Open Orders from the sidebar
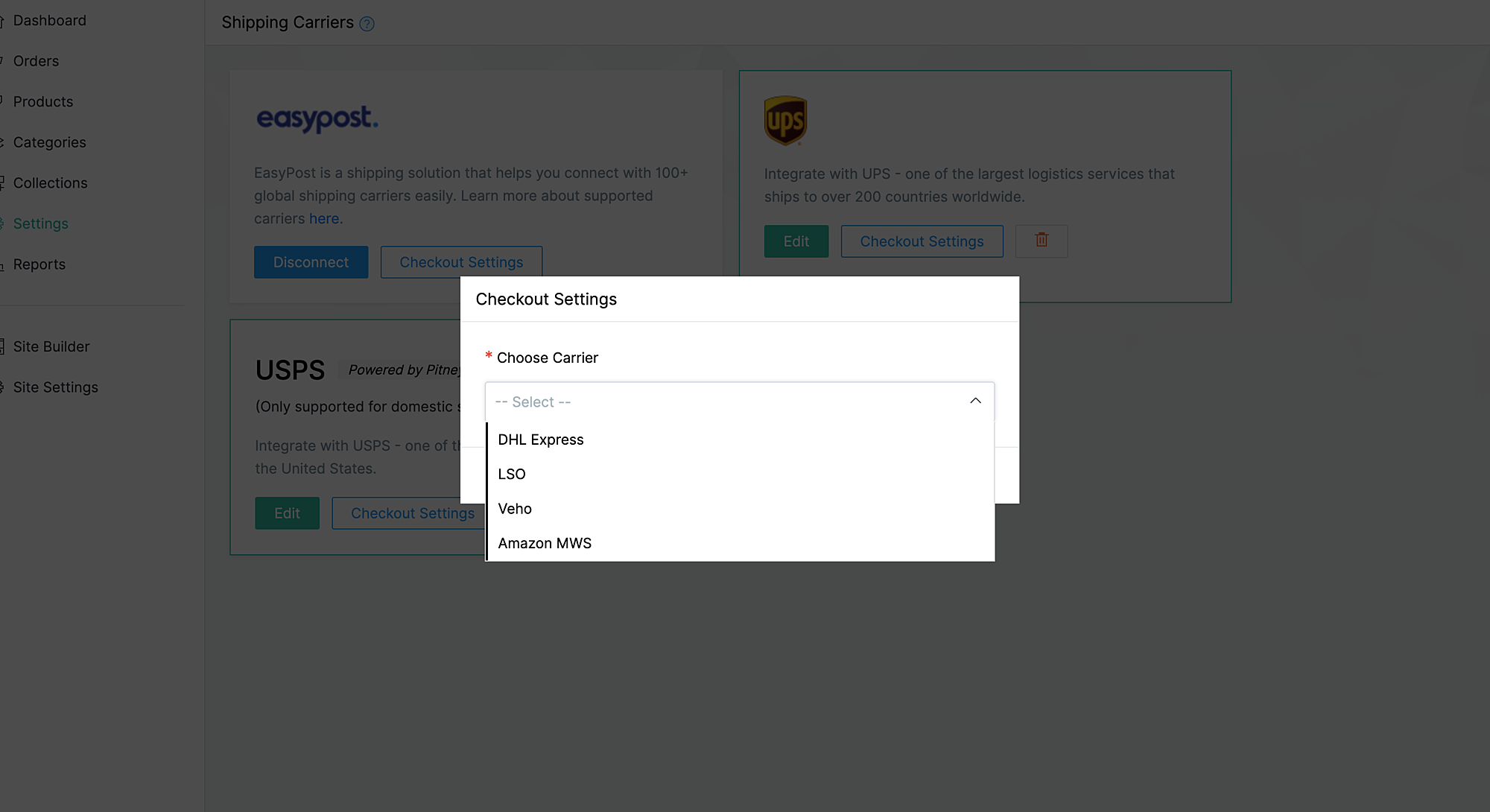Image resolution: width=1490 pixels, height=812 pixels. click(x=36, y=61)
